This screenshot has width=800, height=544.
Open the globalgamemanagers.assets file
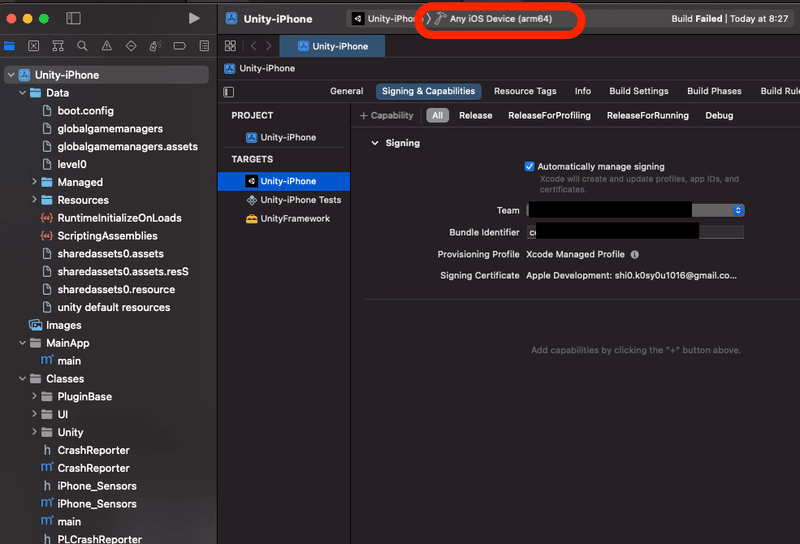tap(127, 146)
